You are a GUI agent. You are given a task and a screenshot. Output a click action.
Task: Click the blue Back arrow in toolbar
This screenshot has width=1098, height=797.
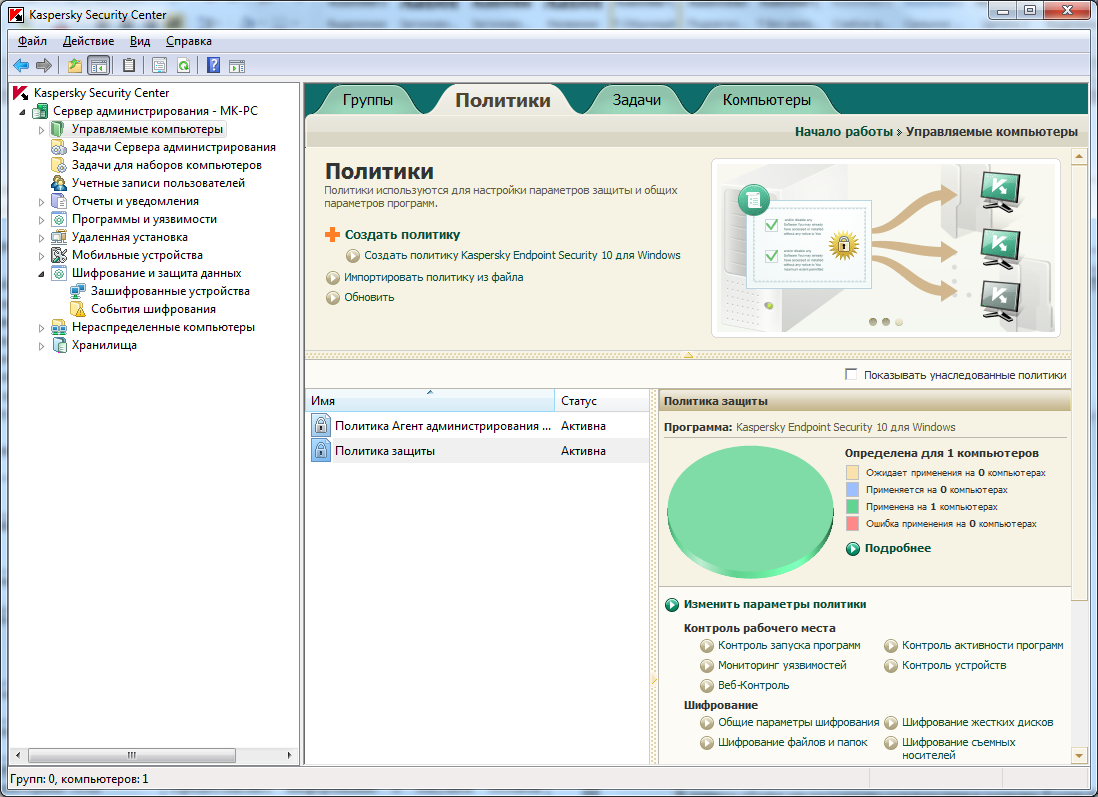tap(20, 66)
